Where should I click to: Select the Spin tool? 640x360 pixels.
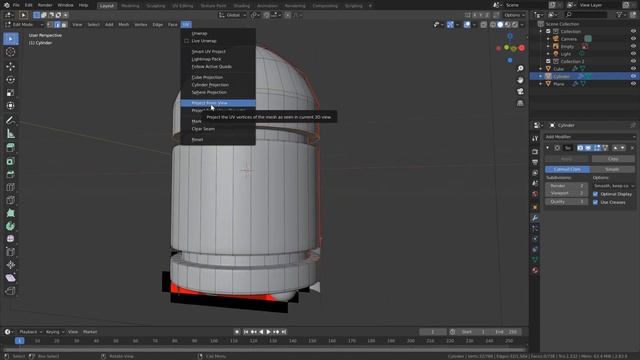[x=11, y=226]
